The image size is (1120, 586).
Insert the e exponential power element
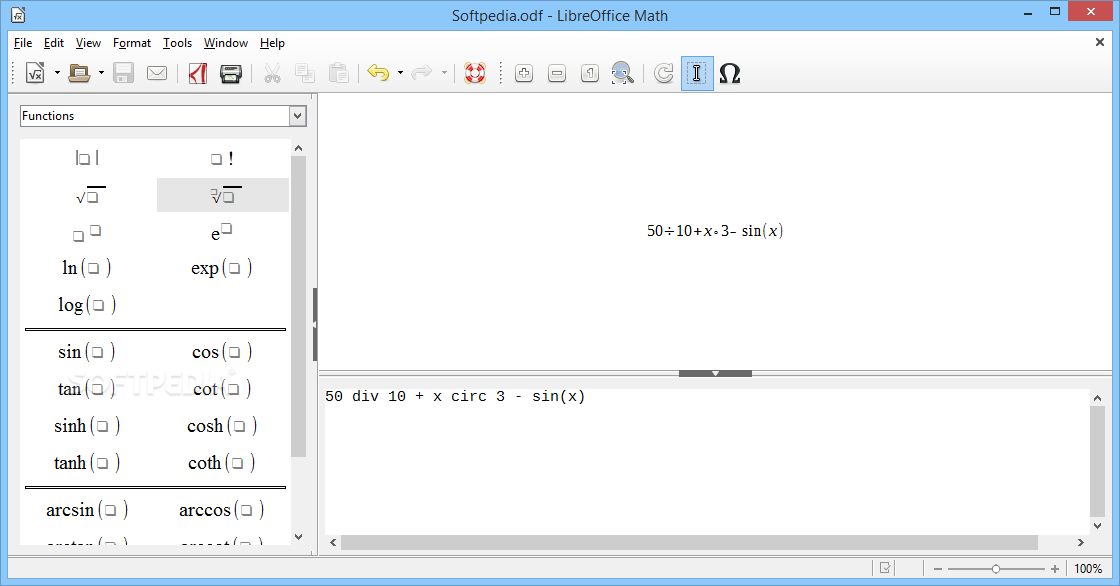pos(221,233)
